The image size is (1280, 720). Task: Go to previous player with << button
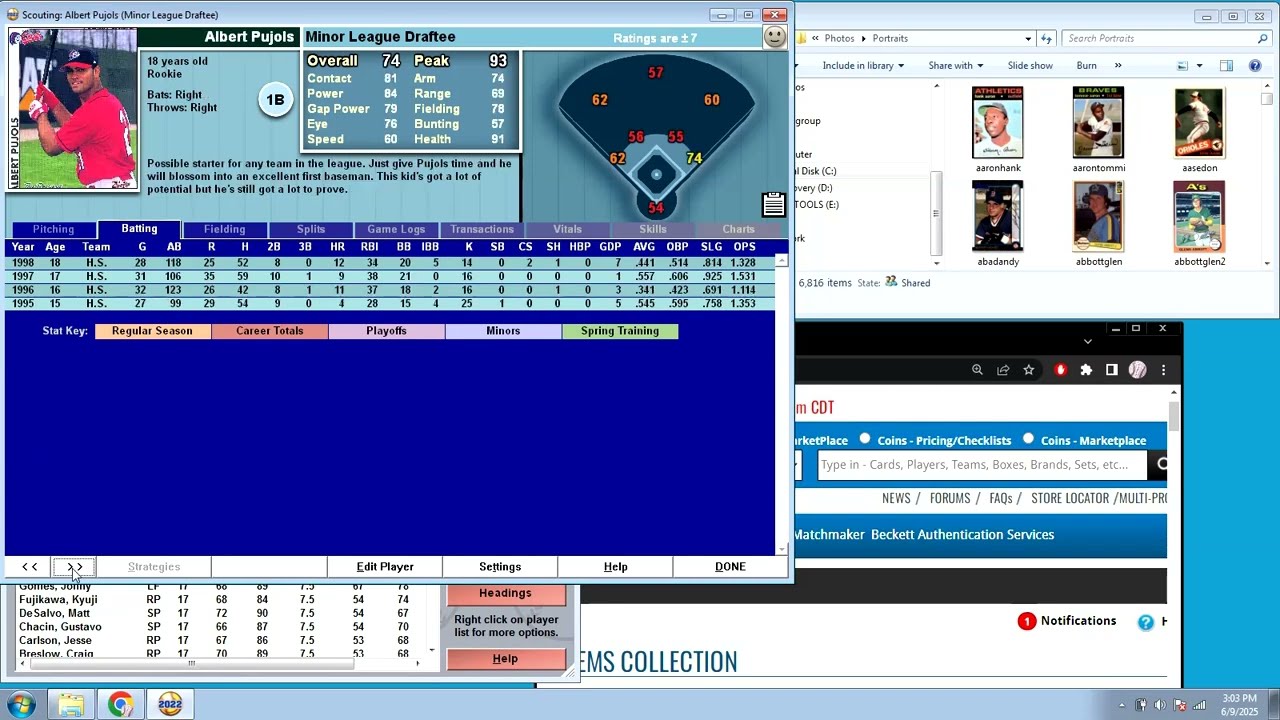(x=30, y=567)
